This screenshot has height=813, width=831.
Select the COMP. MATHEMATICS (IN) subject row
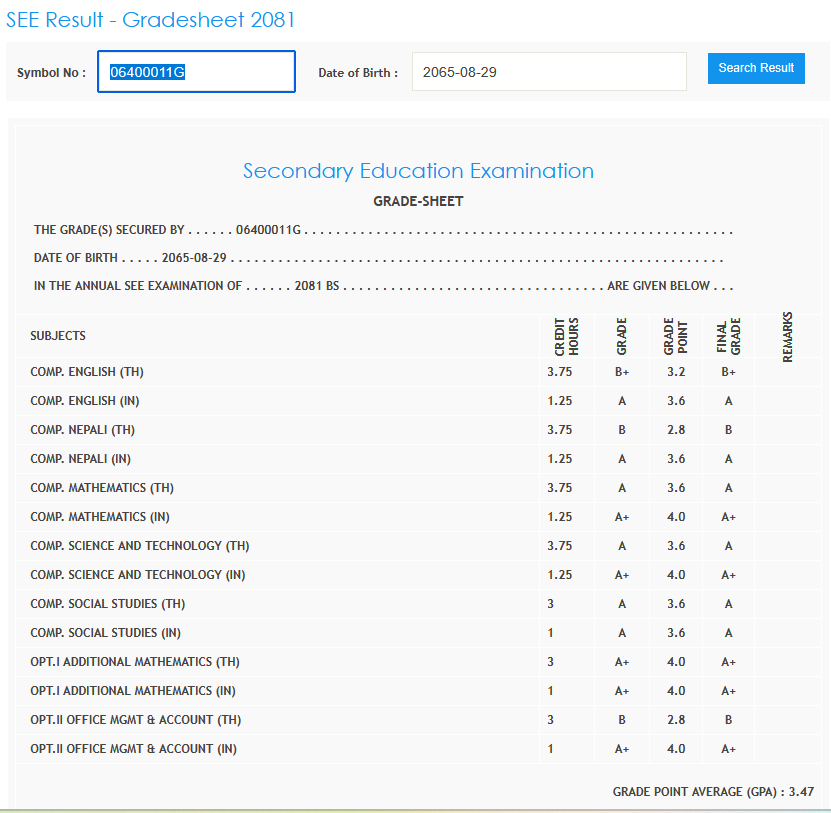coord(100,517)
